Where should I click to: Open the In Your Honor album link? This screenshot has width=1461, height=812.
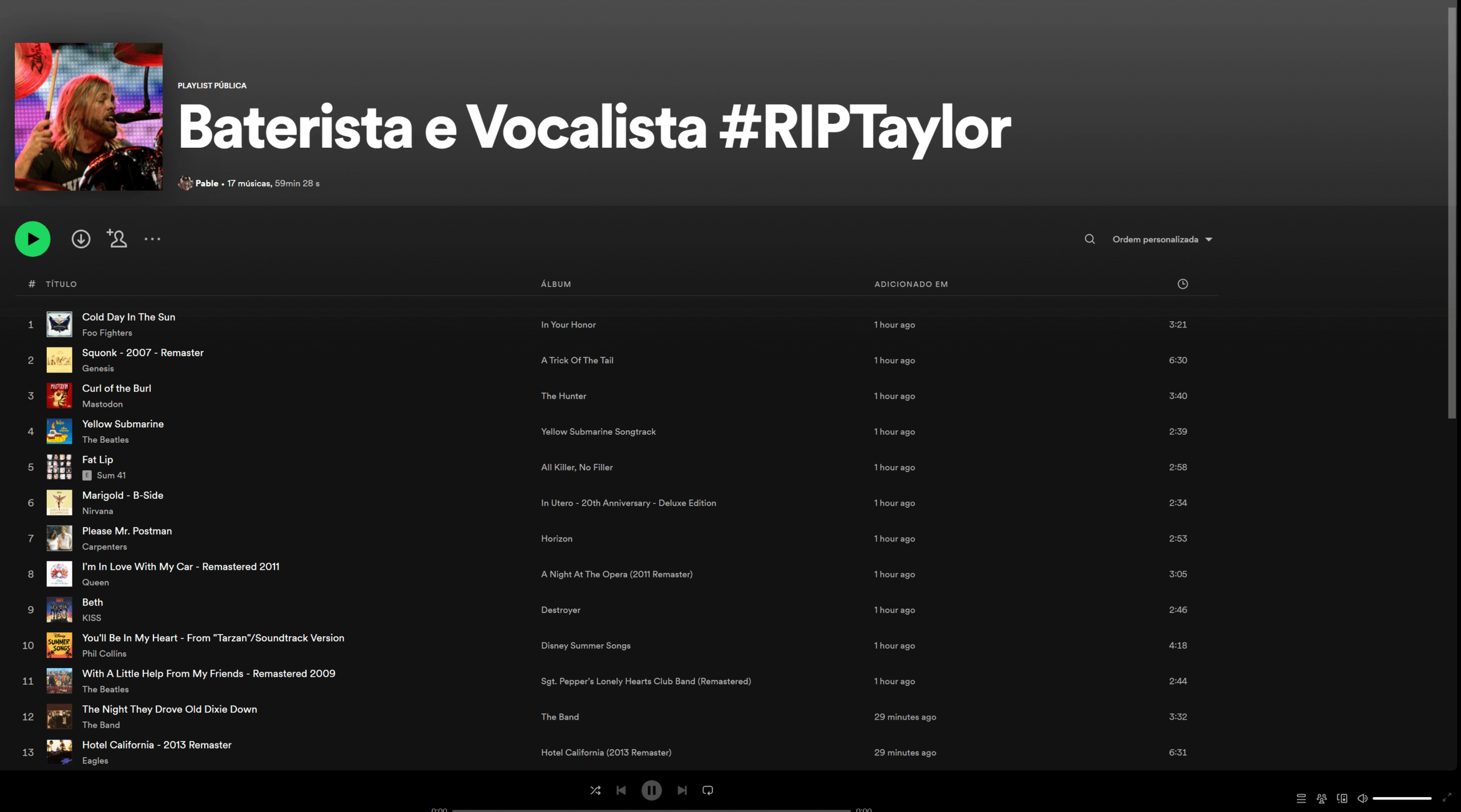[x=568, y=325]
